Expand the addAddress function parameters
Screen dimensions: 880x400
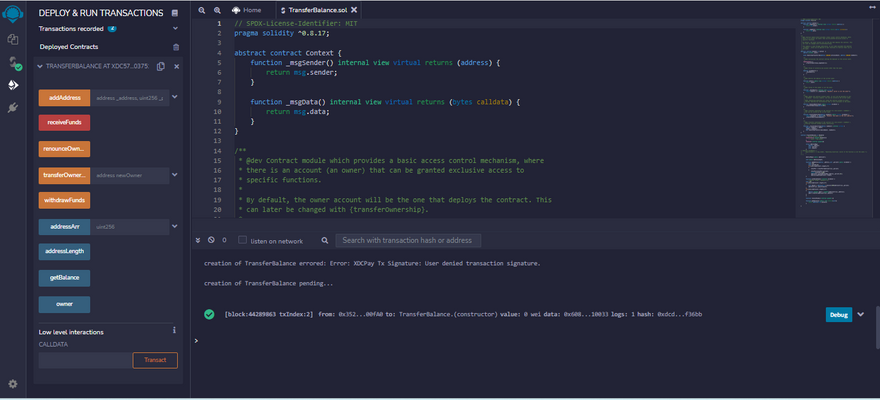pos(176,97)
